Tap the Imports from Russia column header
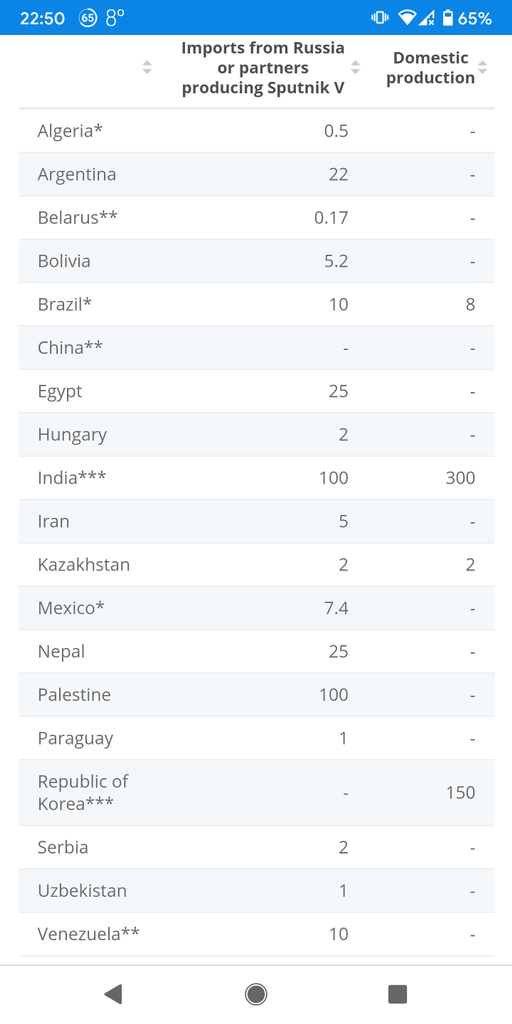Viewport: 512px width, 1024px height. (263, 68)
